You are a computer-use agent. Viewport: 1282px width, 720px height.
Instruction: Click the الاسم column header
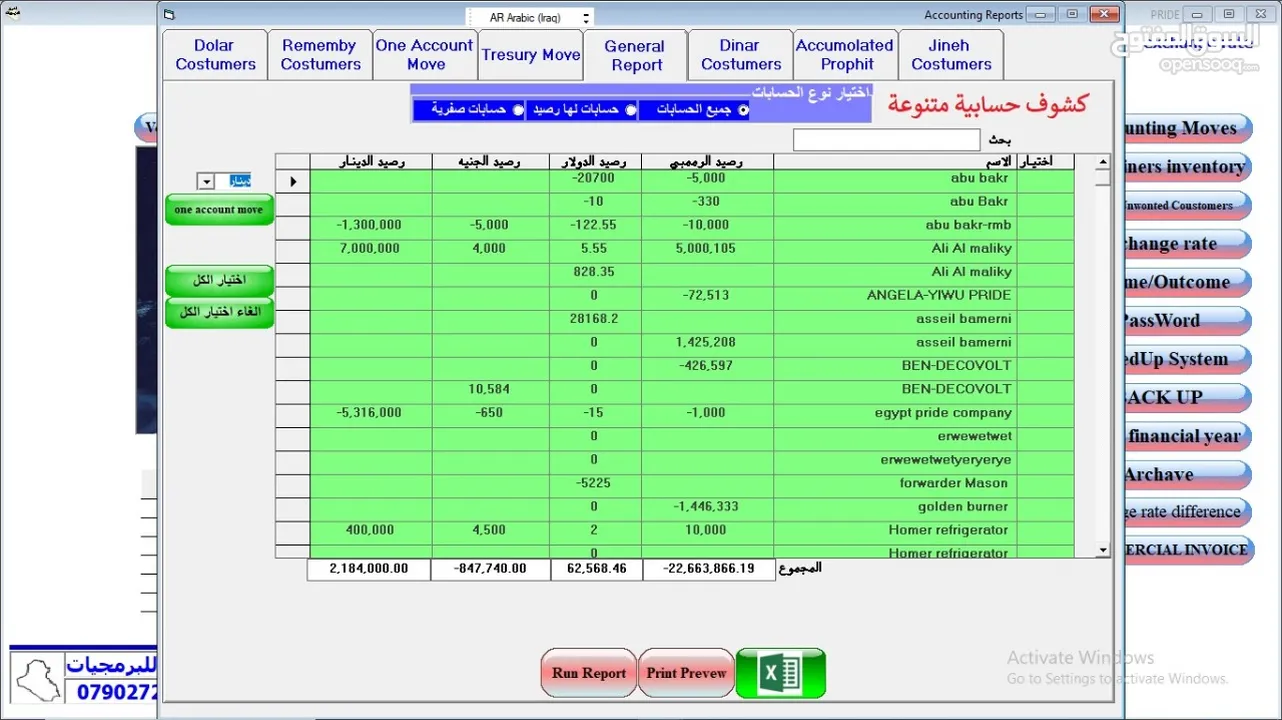tap(894, 162)
